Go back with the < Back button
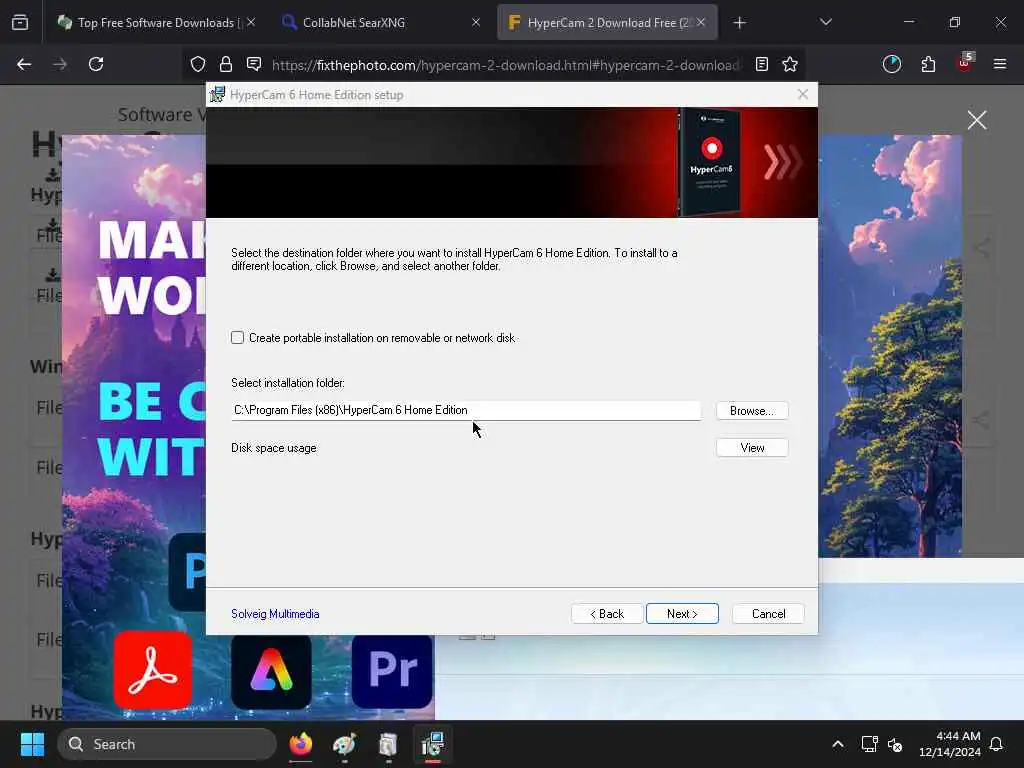This screenshot has height=768, width=1024. [607, 614]
